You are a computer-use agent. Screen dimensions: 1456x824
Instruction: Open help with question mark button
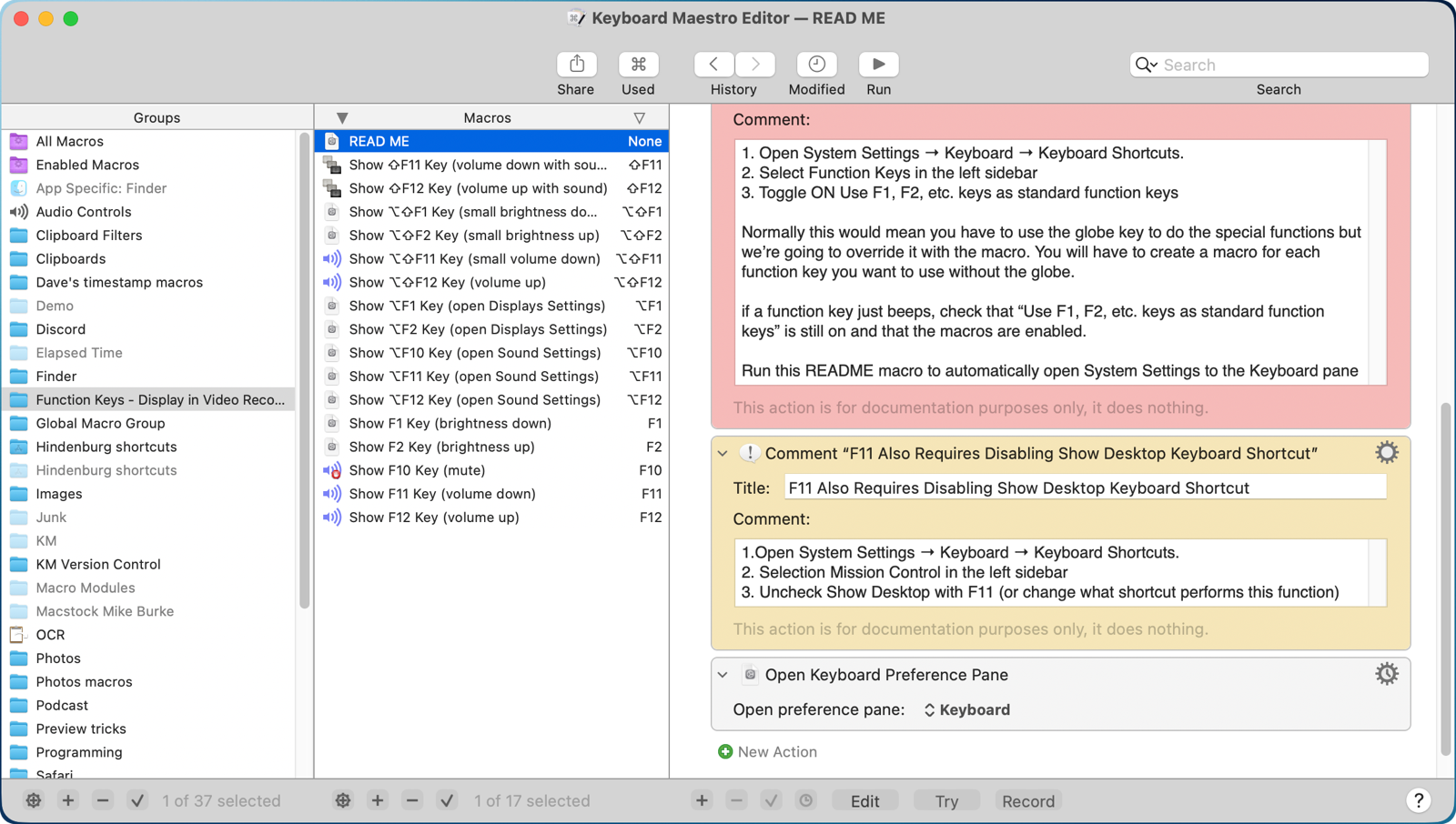pyautogui.click(x=1418, y=800)
